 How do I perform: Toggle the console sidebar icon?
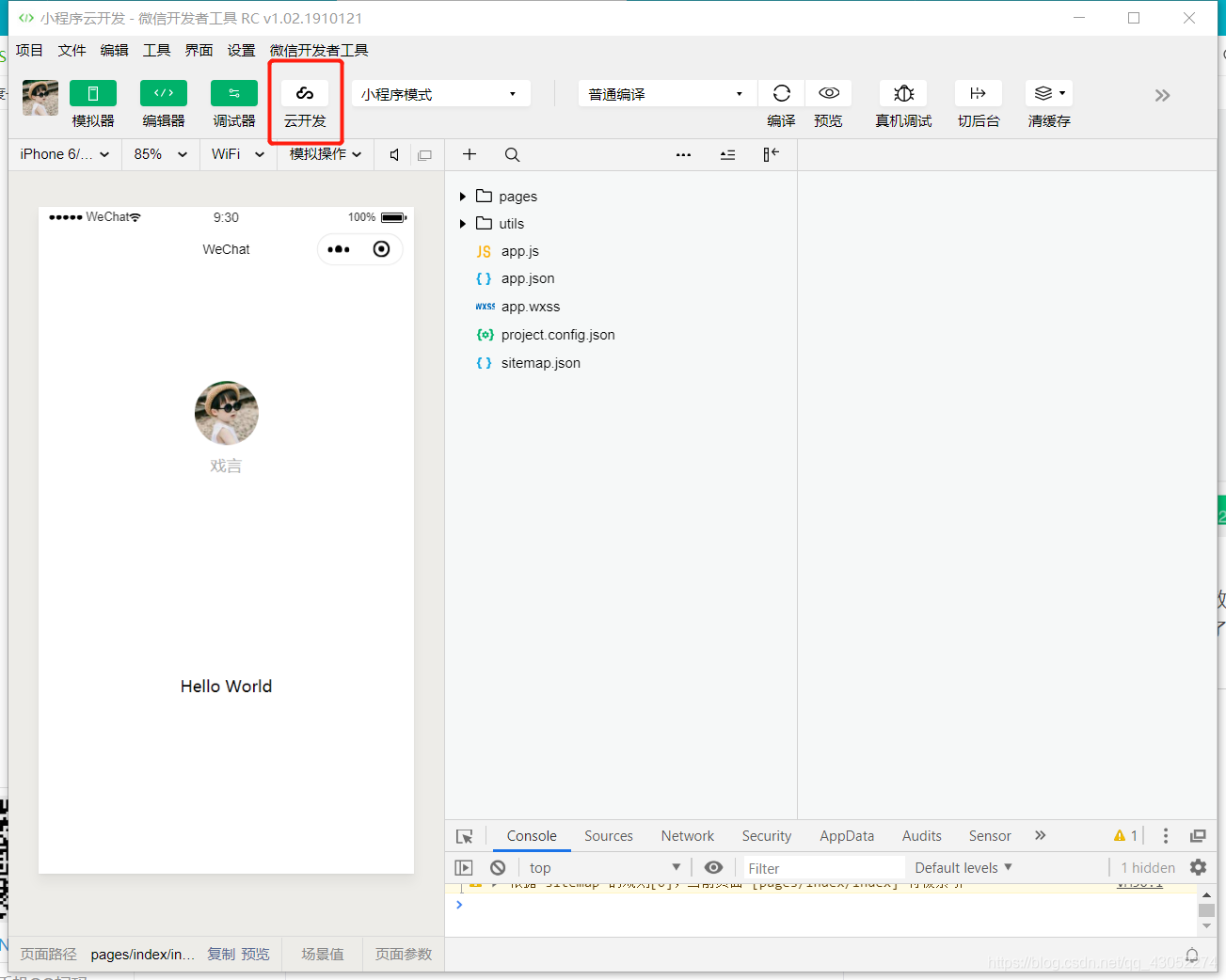[464, 868]
